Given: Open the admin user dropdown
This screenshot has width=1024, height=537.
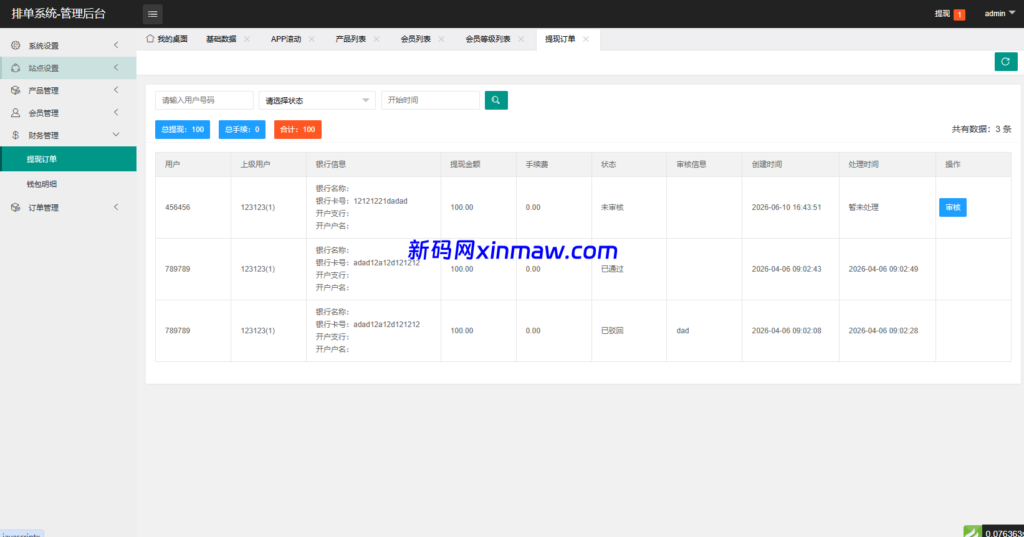Looking at the screenshot, I should tap(1000, 14).
